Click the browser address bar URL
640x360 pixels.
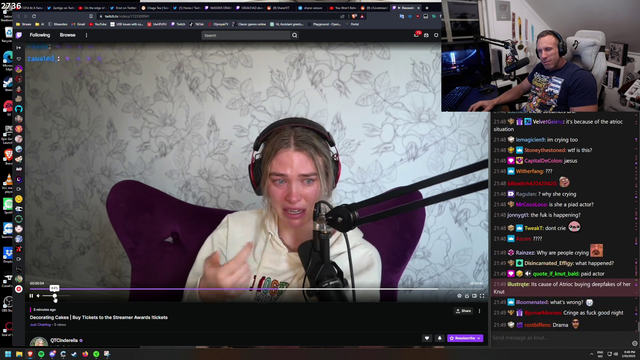coord(127,16)
